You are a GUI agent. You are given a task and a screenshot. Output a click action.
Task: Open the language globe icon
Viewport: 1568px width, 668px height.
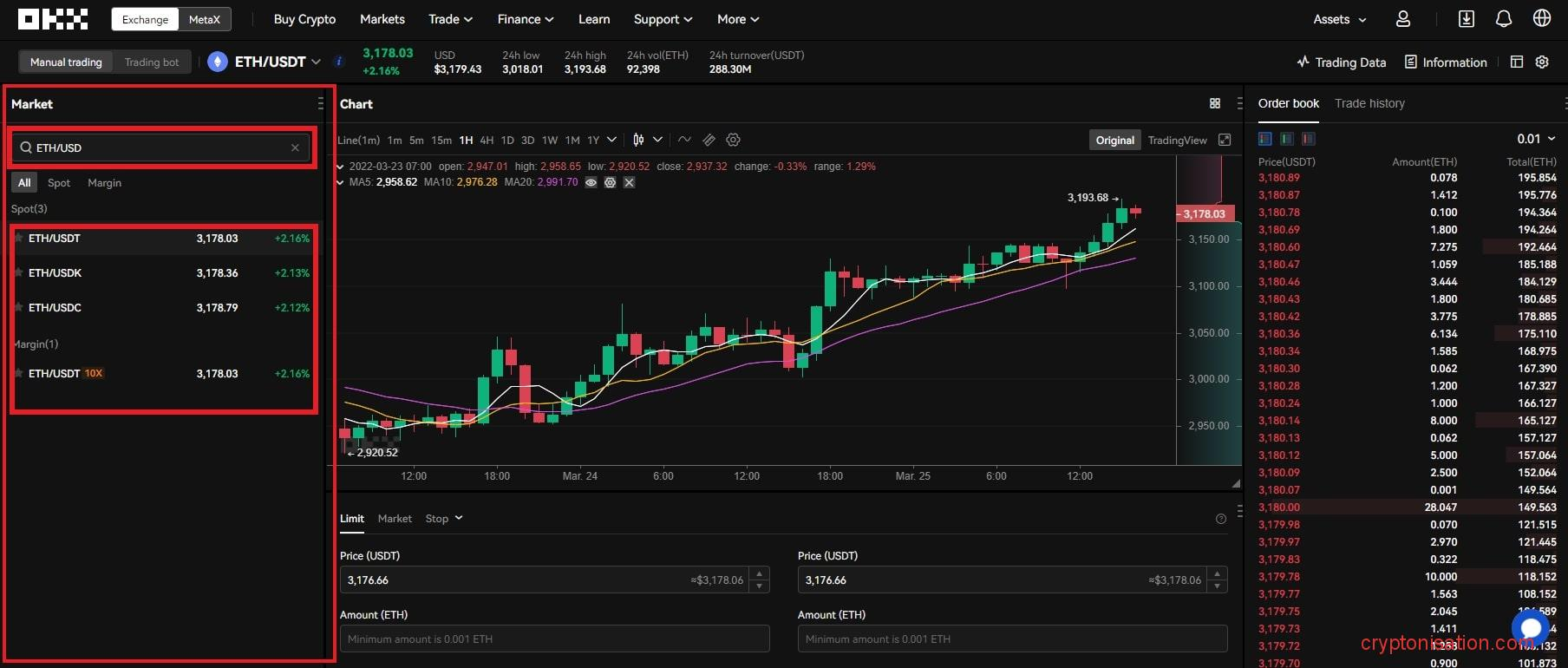[1542, 18]
